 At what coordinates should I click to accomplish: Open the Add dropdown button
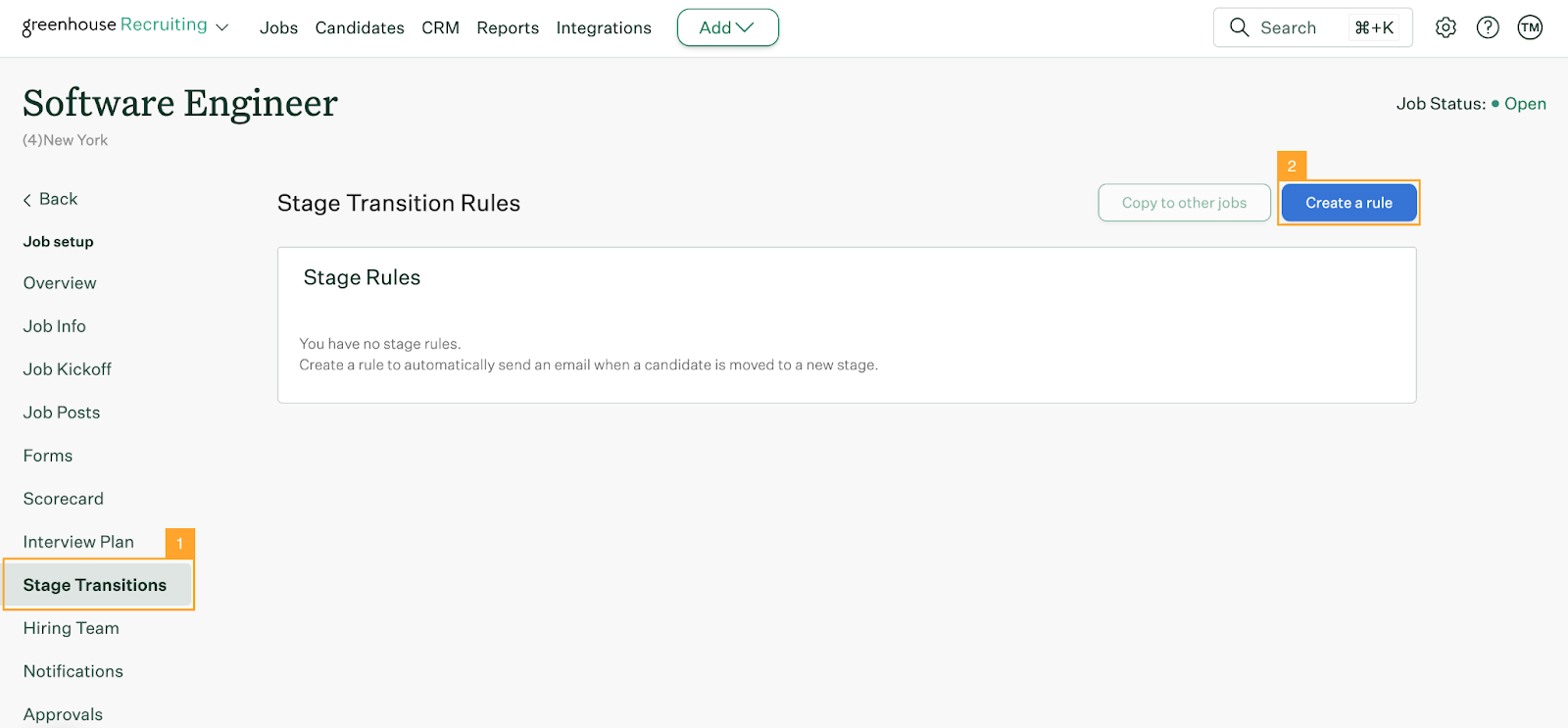pyautogui.click(x=727, y=27)
